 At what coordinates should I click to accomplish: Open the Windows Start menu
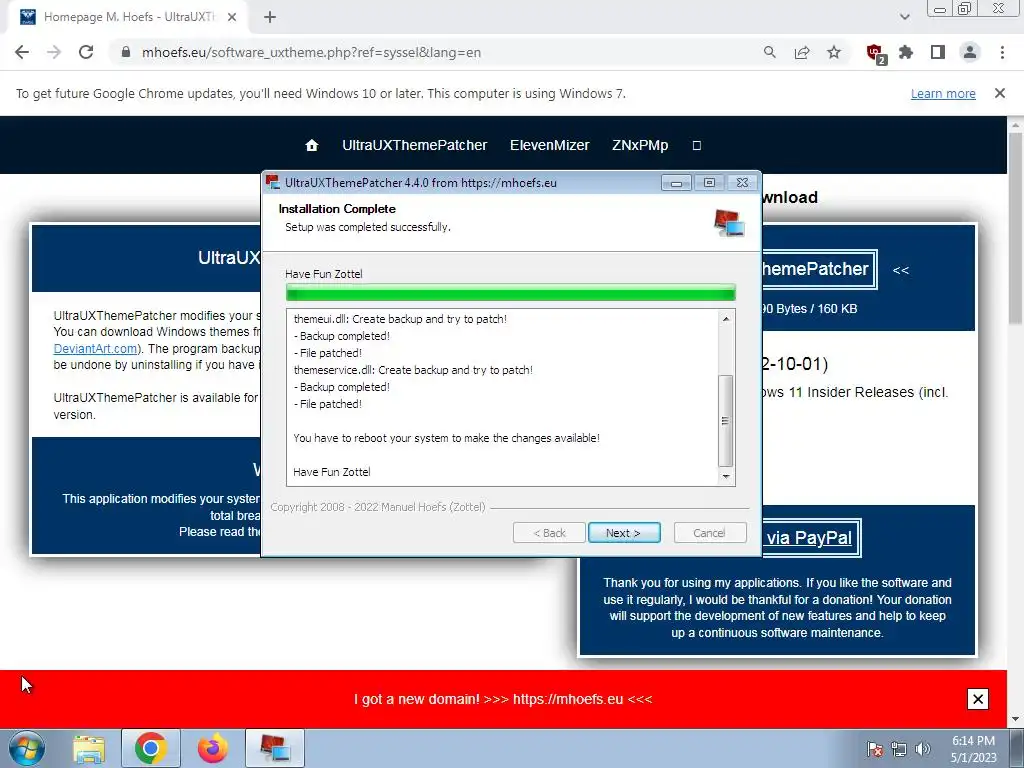[27, 748]
